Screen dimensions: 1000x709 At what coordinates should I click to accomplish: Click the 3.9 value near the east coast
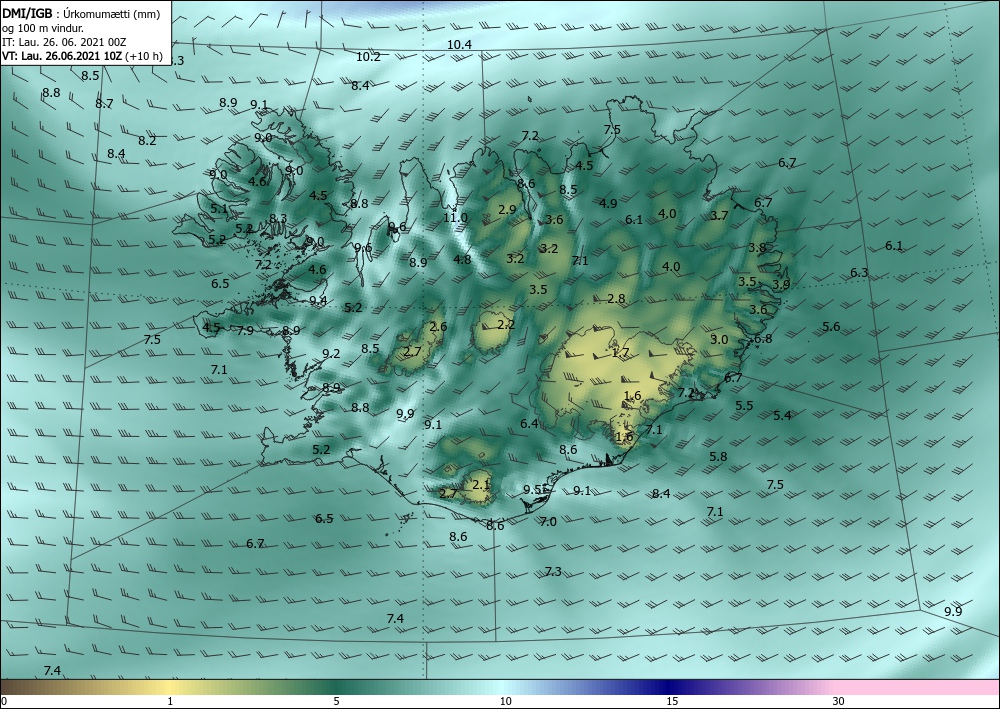[x=781, y=285]
